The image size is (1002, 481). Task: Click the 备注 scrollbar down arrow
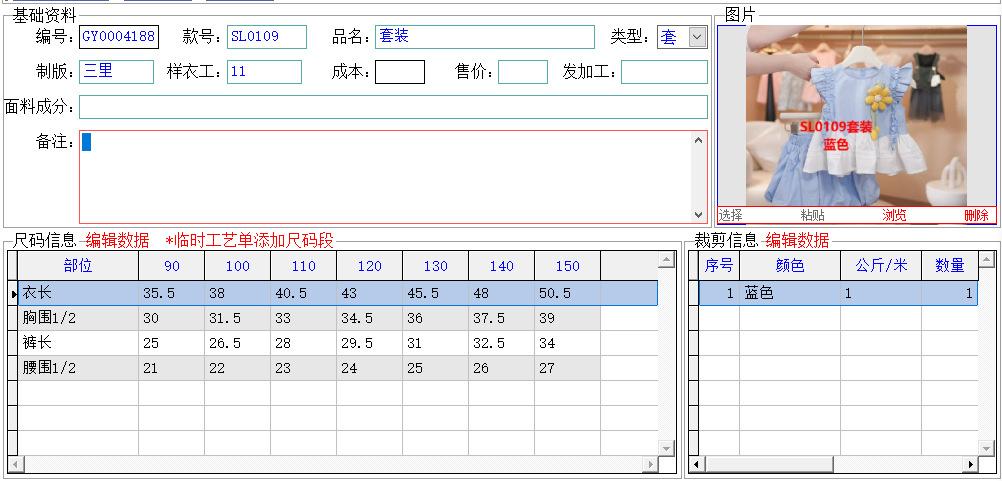click(x=698, y=215)
